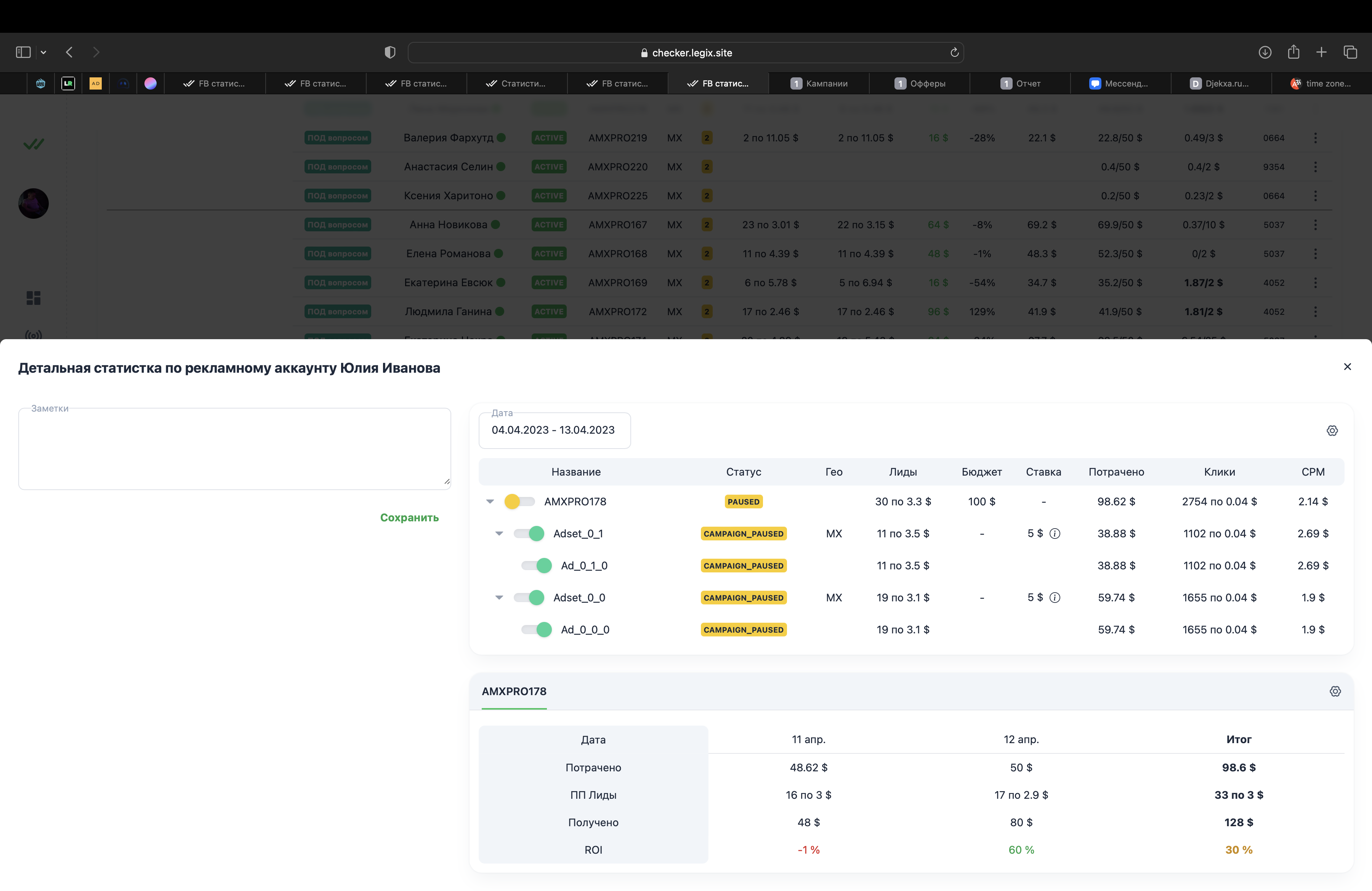Switch to the Кампании browser tab
The image size is (1372, 891).
pyautogui.click(x=819, y=83)
